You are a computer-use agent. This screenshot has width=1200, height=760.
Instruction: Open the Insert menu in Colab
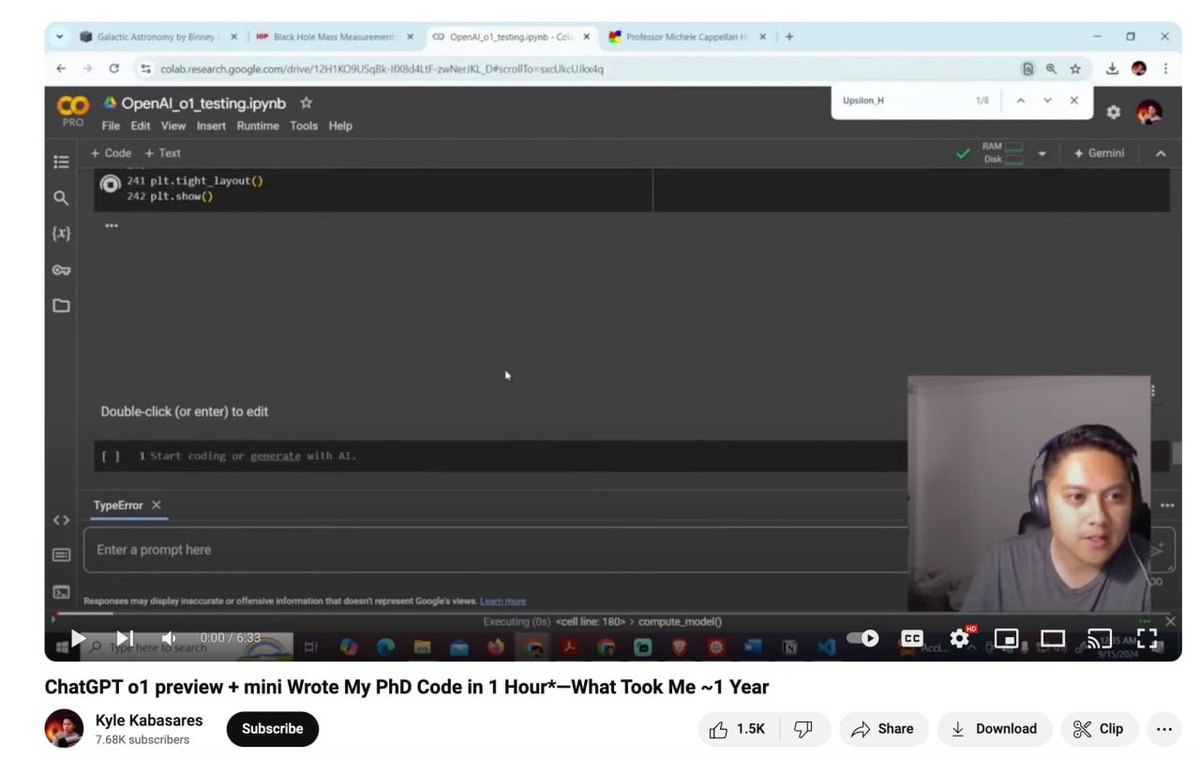tap(211, 126)
